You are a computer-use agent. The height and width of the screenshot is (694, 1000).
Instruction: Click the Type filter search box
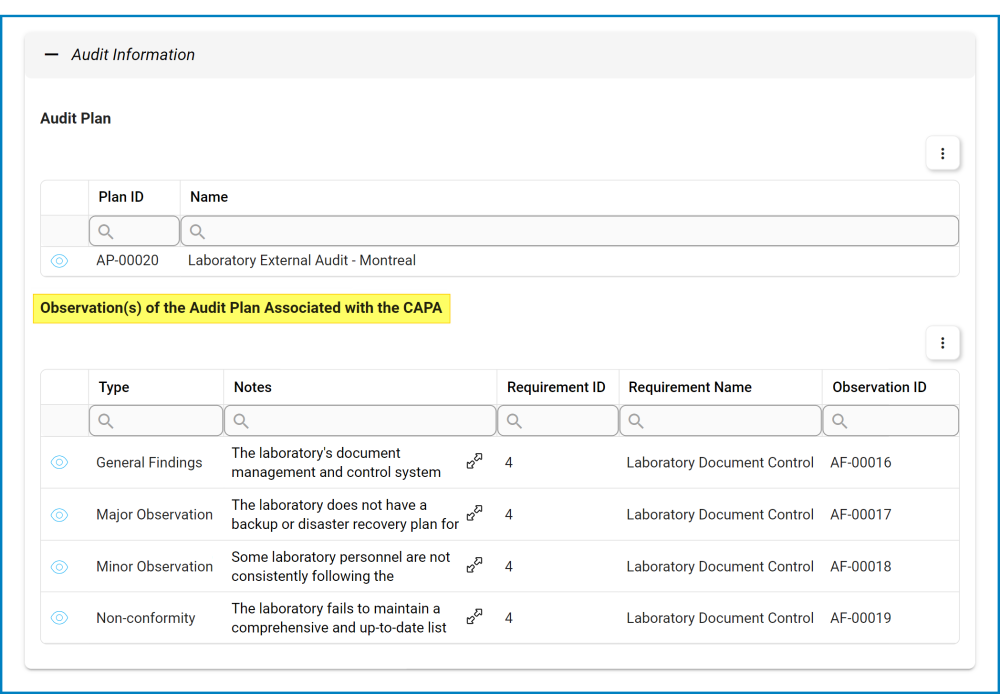pos(155,420)
